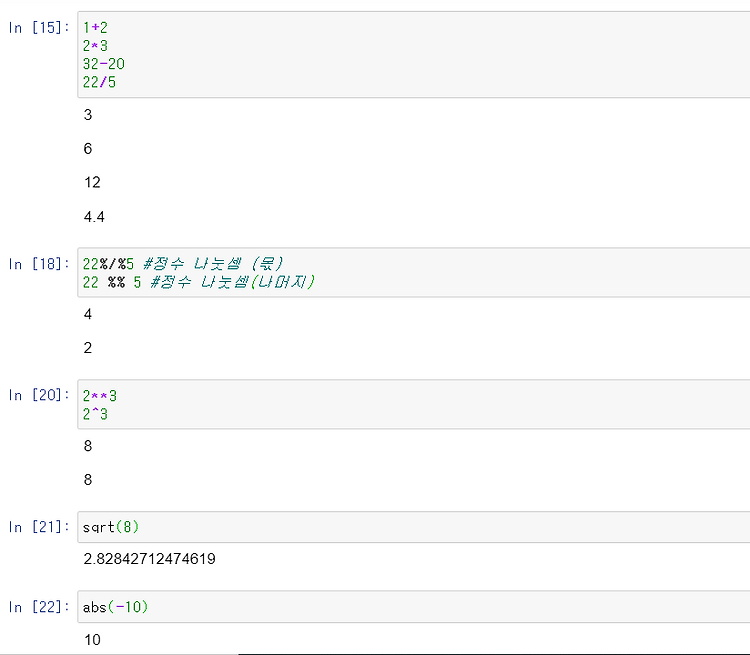Click the output value 6
This screenshot has height=655, width=750.
(x=88, y=149)
